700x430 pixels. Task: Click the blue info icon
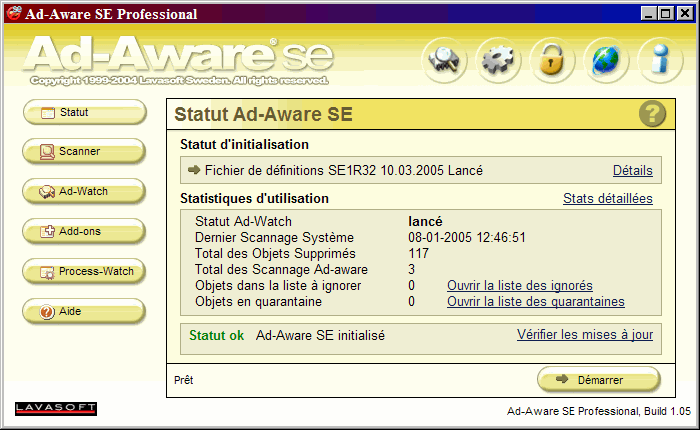(x=660, y=60)
